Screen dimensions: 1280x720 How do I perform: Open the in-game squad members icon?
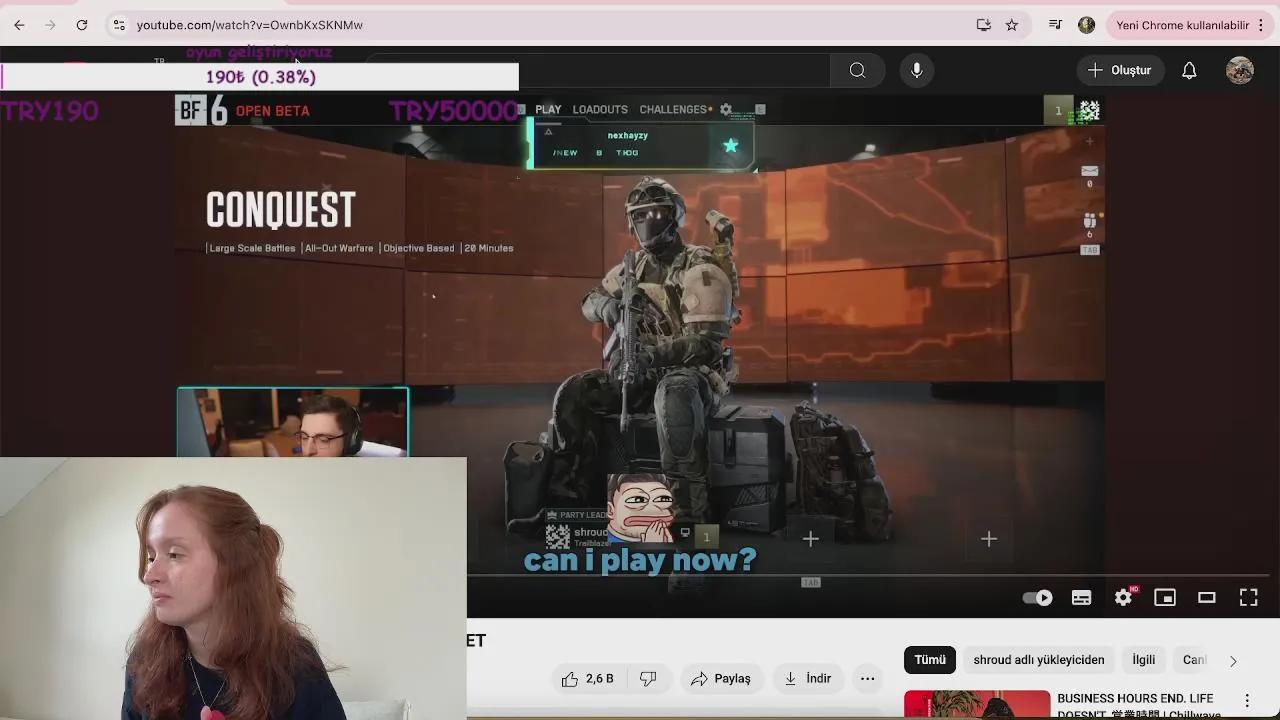(x=1089, y=221)
